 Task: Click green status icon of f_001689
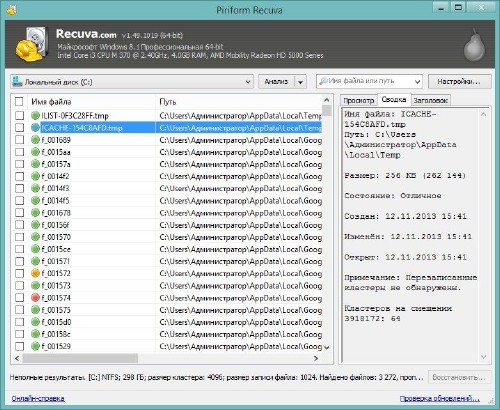[35, 140]
